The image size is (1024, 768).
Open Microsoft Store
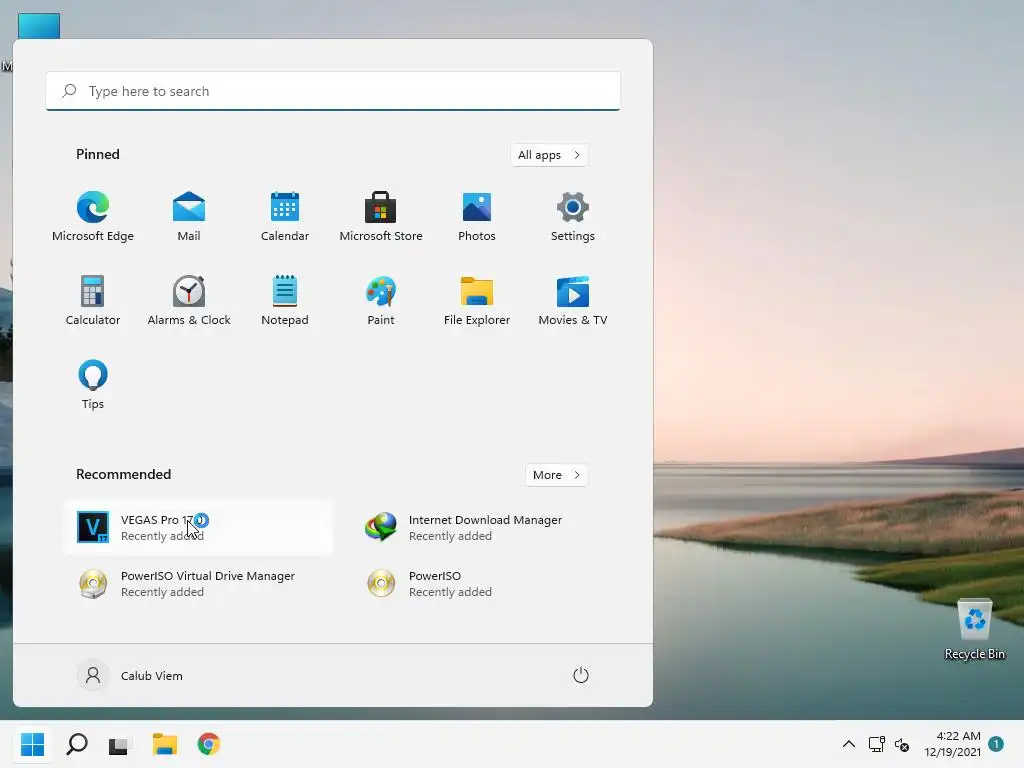[381, 216]
